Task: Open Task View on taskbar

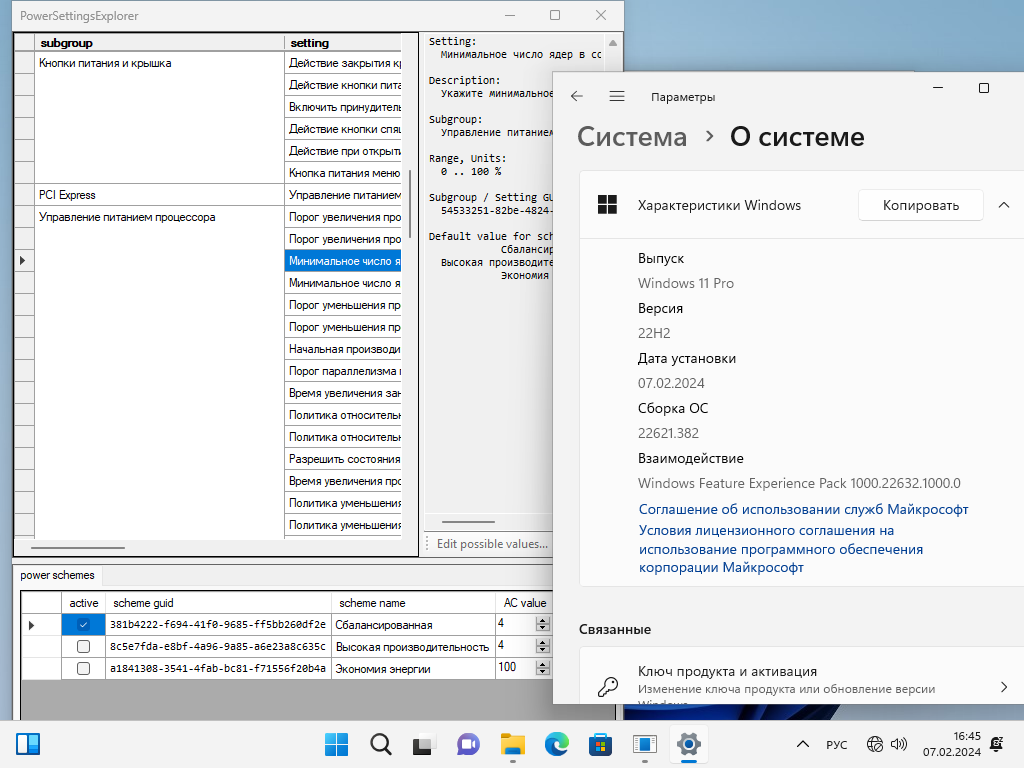Action: pyautogui.click(x=424, y=744)
